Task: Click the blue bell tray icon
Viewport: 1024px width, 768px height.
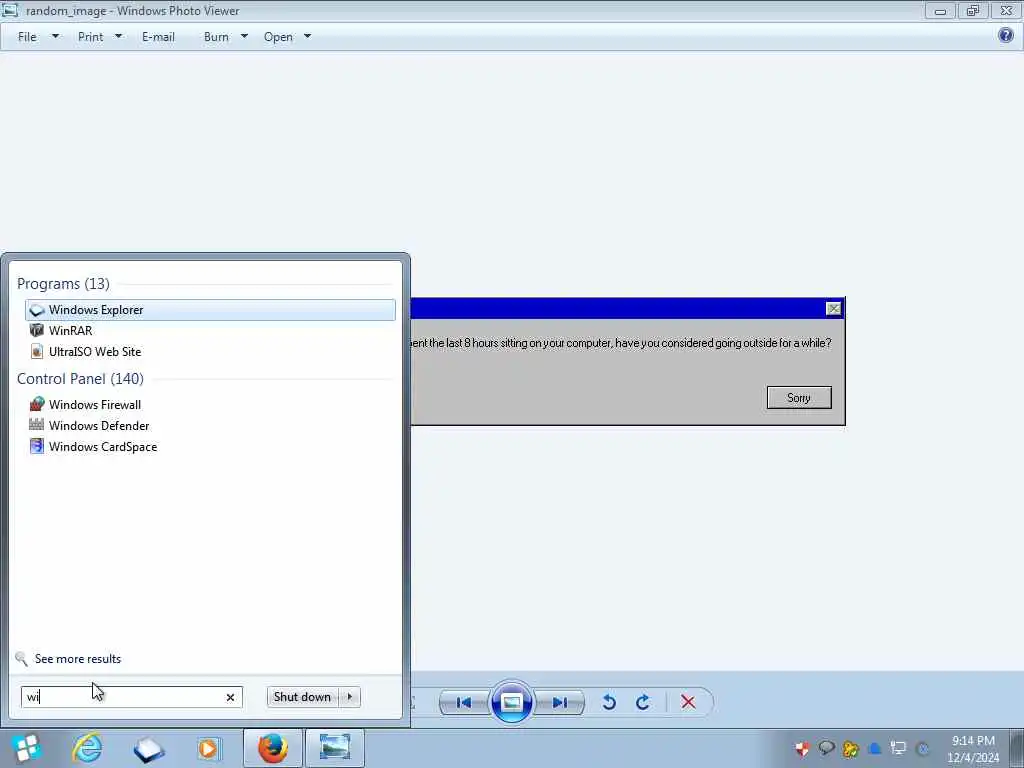Action: point(874,748)
